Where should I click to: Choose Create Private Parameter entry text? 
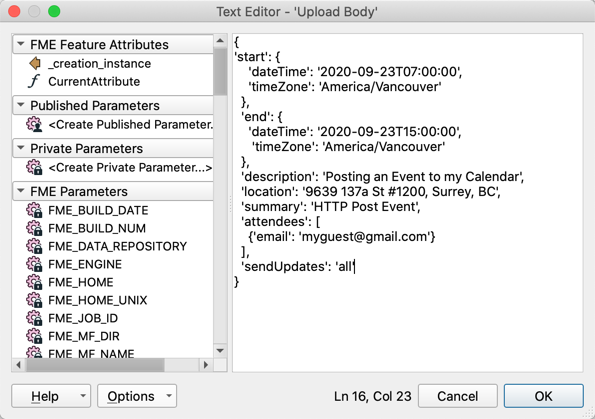coord(130,167)
